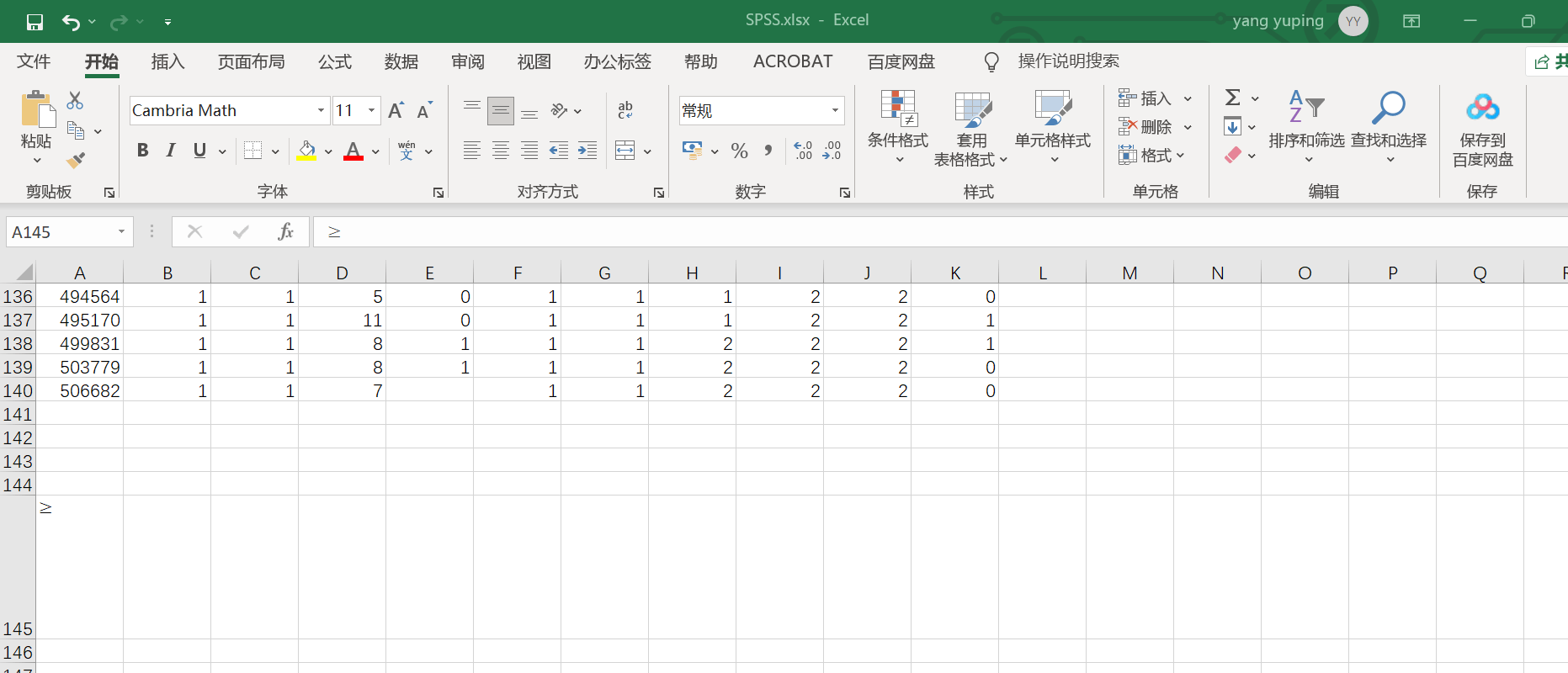The image size is (1568, 673).
Task: Click 保存到百度网盘 button
Action: pyautogui.click(x=1483, y=130)
